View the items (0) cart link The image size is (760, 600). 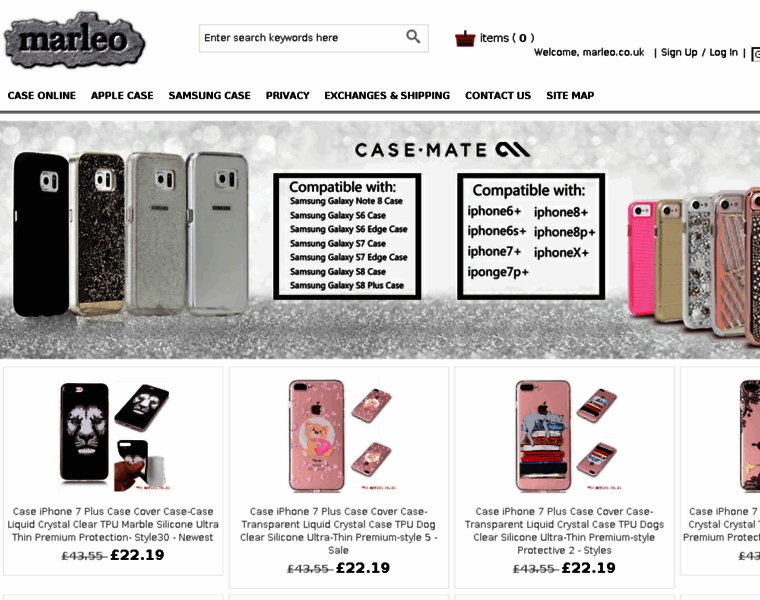507,38
